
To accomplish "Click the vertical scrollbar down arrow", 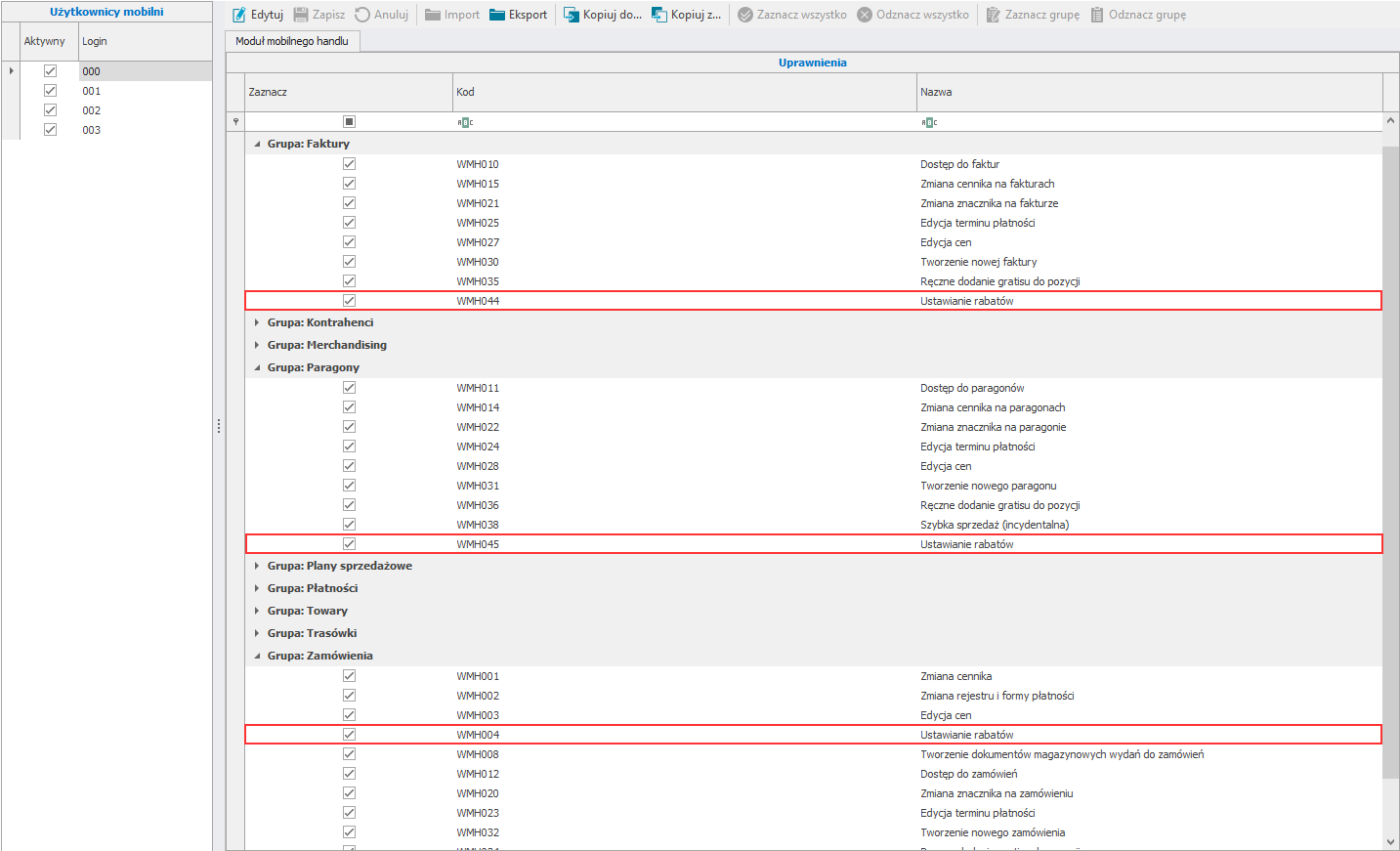I will point(1390,841).
